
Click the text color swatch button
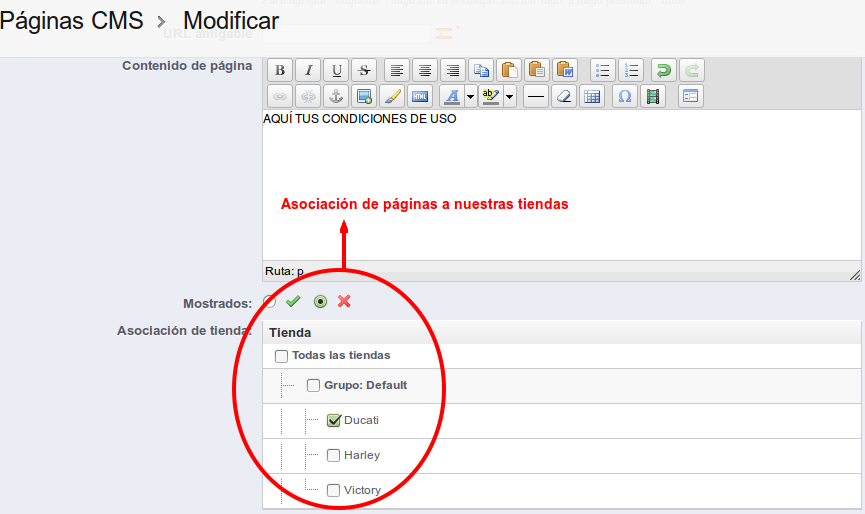(450, 97)
